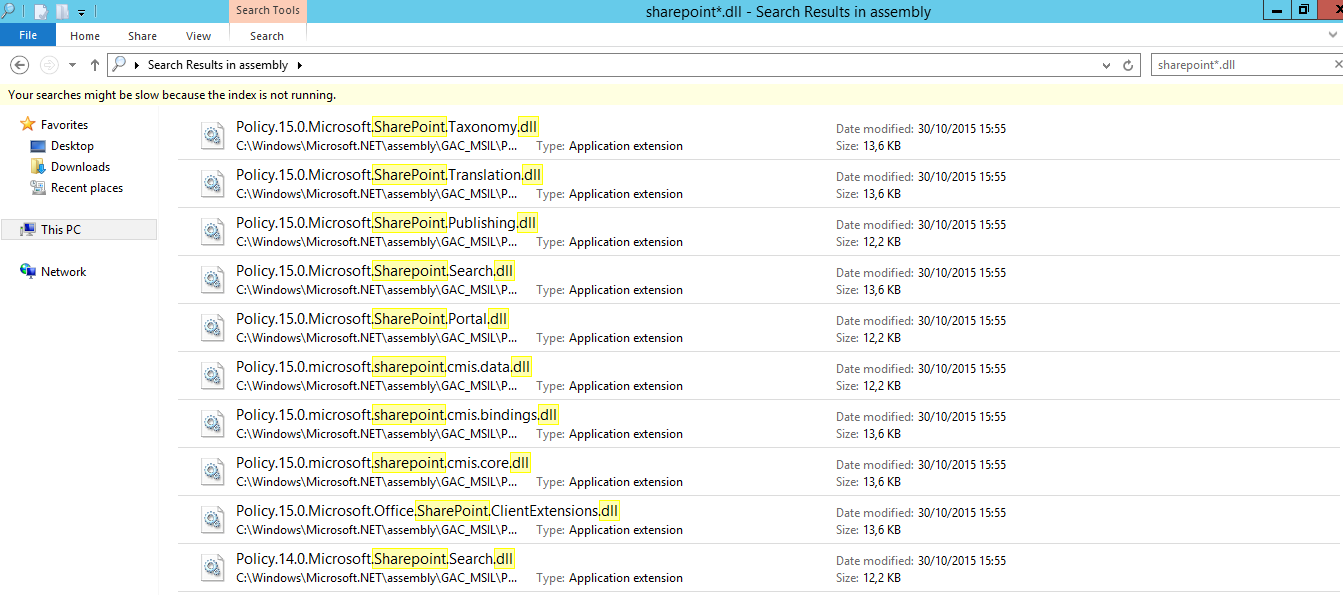Click the Search Tools contextual tab header
Screen dimensions: 1343x595
(267, 11)
